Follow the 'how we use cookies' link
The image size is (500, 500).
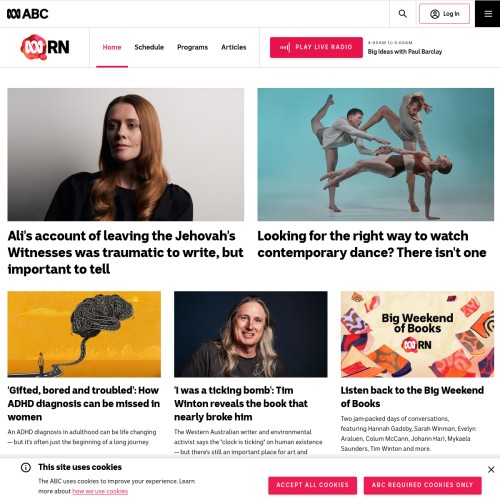[x=100, y=491]
